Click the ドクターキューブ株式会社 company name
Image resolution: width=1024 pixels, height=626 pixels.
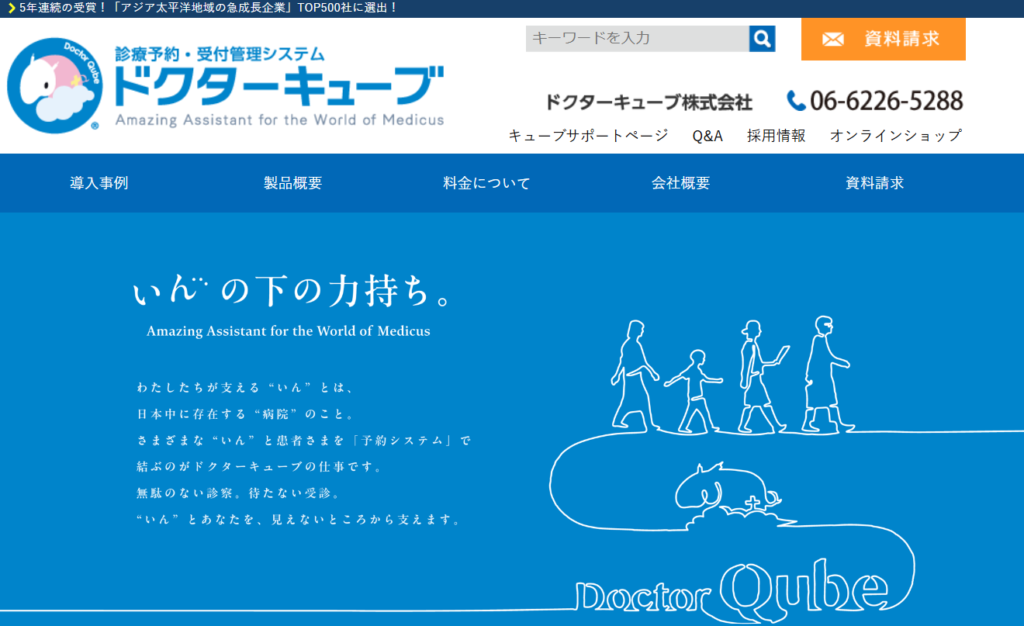(648, 102)
